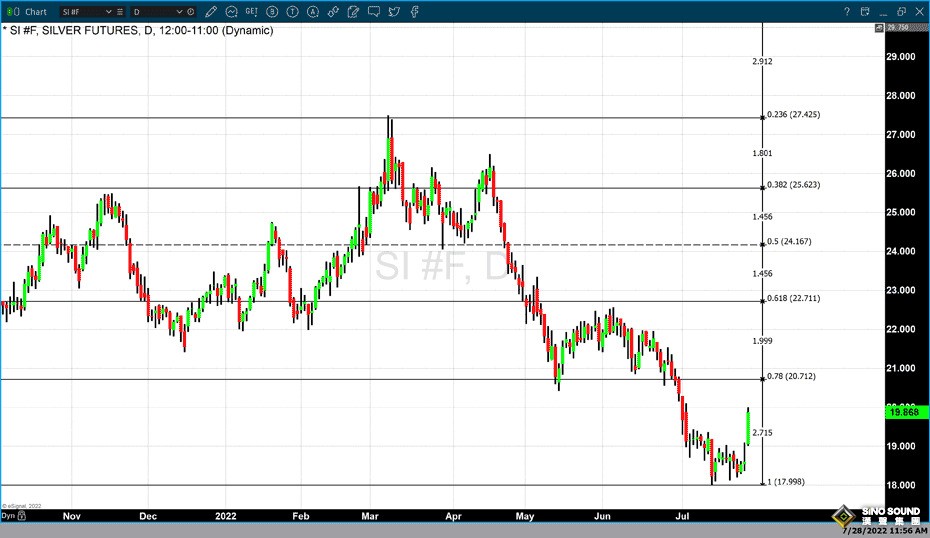Click the Dyn label in the time axis
Viewport: 930px width, 538px height.
point(8,515)
